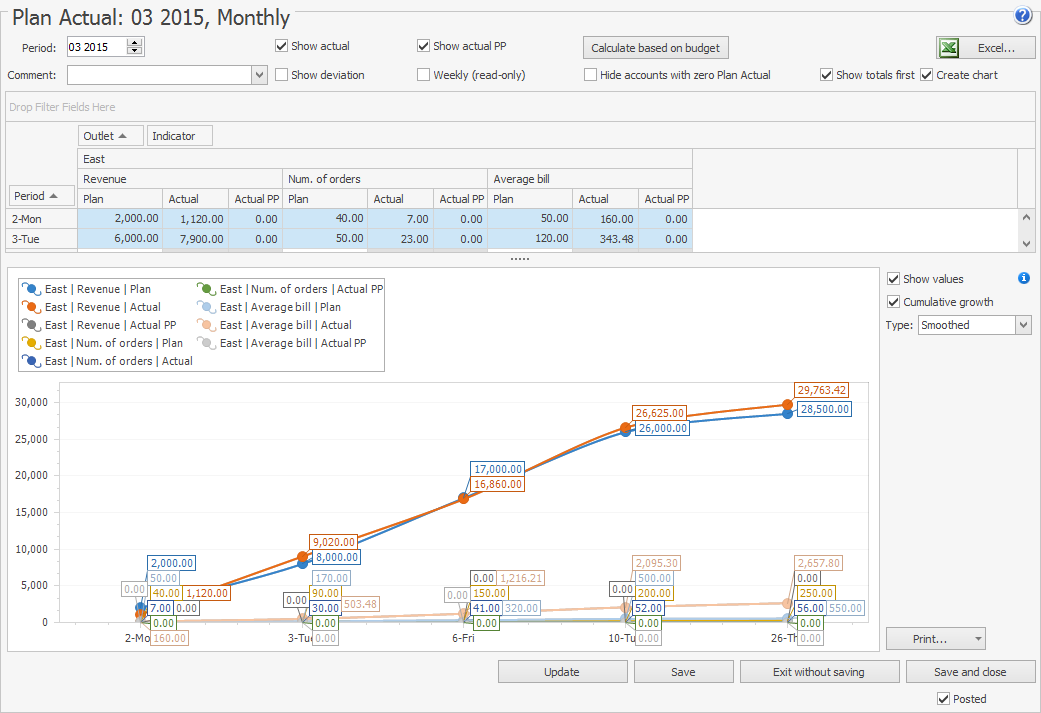Sort by the Outlet field header
Screen dimensions: 1041x713
(x=110, y=135)
